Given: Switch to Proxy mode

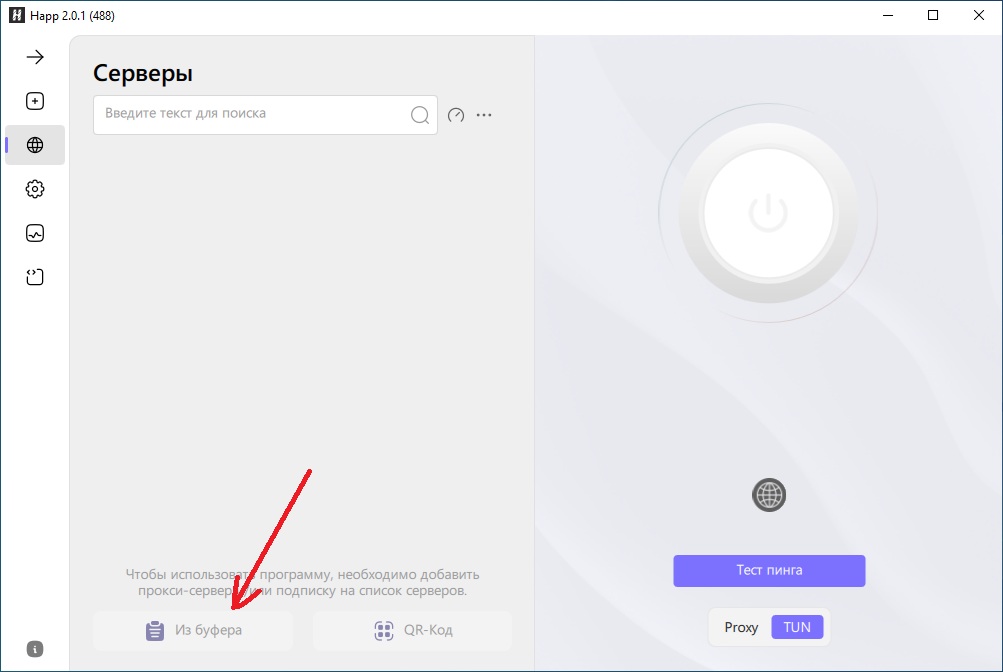Looking at the screenshot, I should point(741,627).
